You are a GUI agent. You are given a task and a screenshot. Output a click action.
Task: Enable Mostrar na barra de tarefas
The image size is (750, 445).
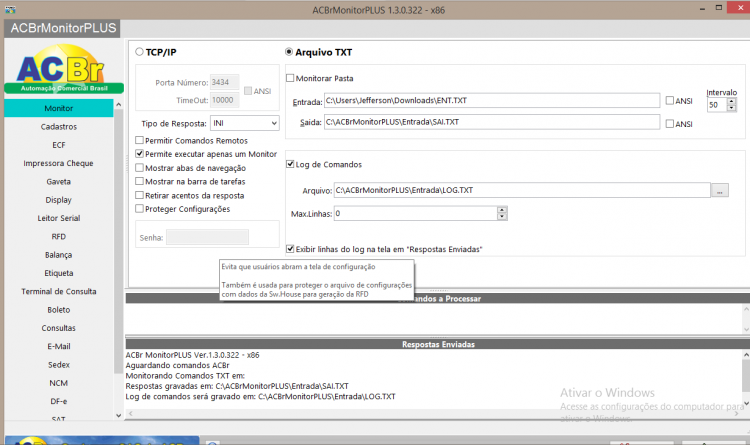[139, 181]
